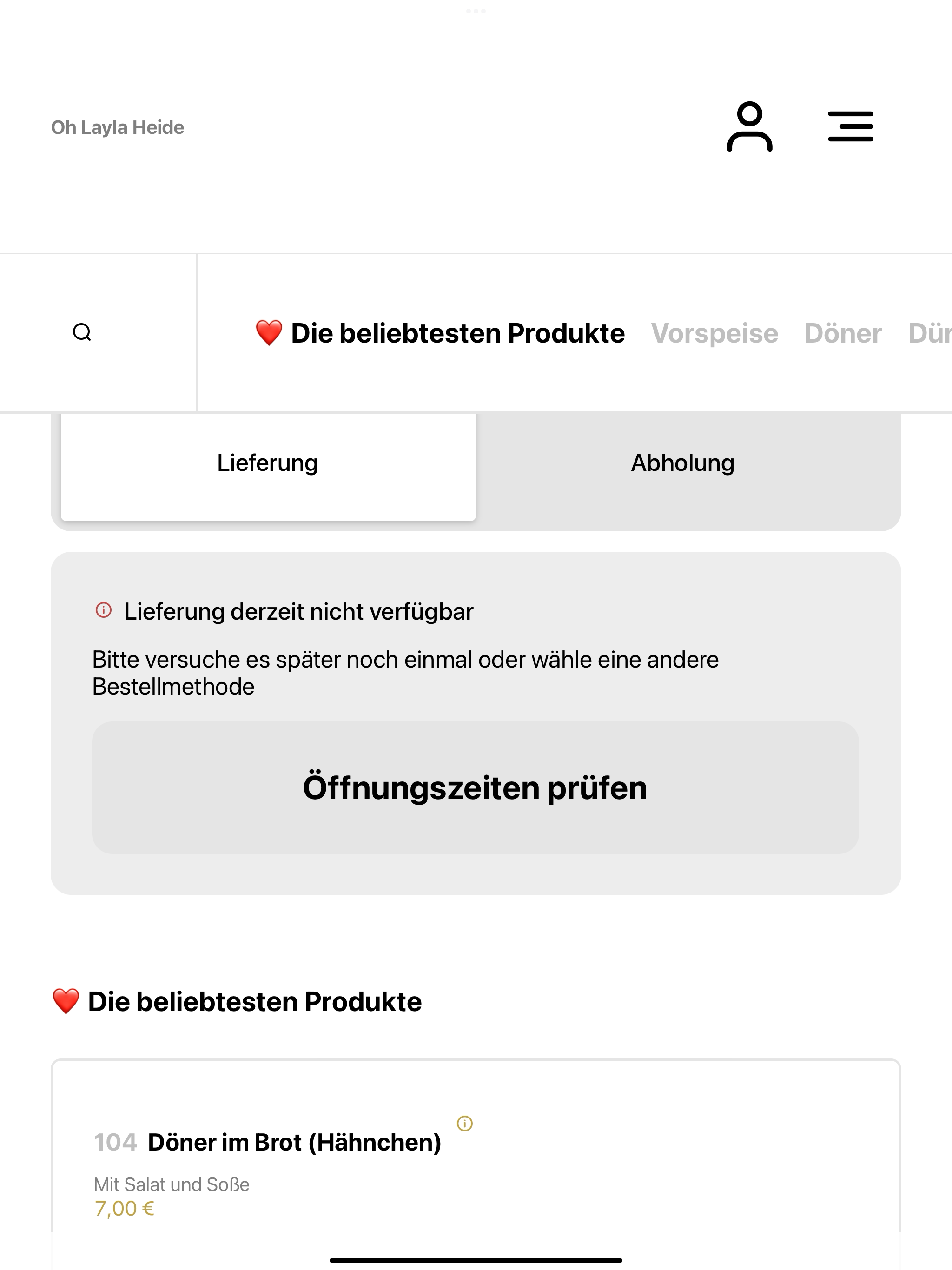This screenshot has width=952, height=1270.
Task: Tap the home indicator bar at bottom
Action: [476, 1260]
